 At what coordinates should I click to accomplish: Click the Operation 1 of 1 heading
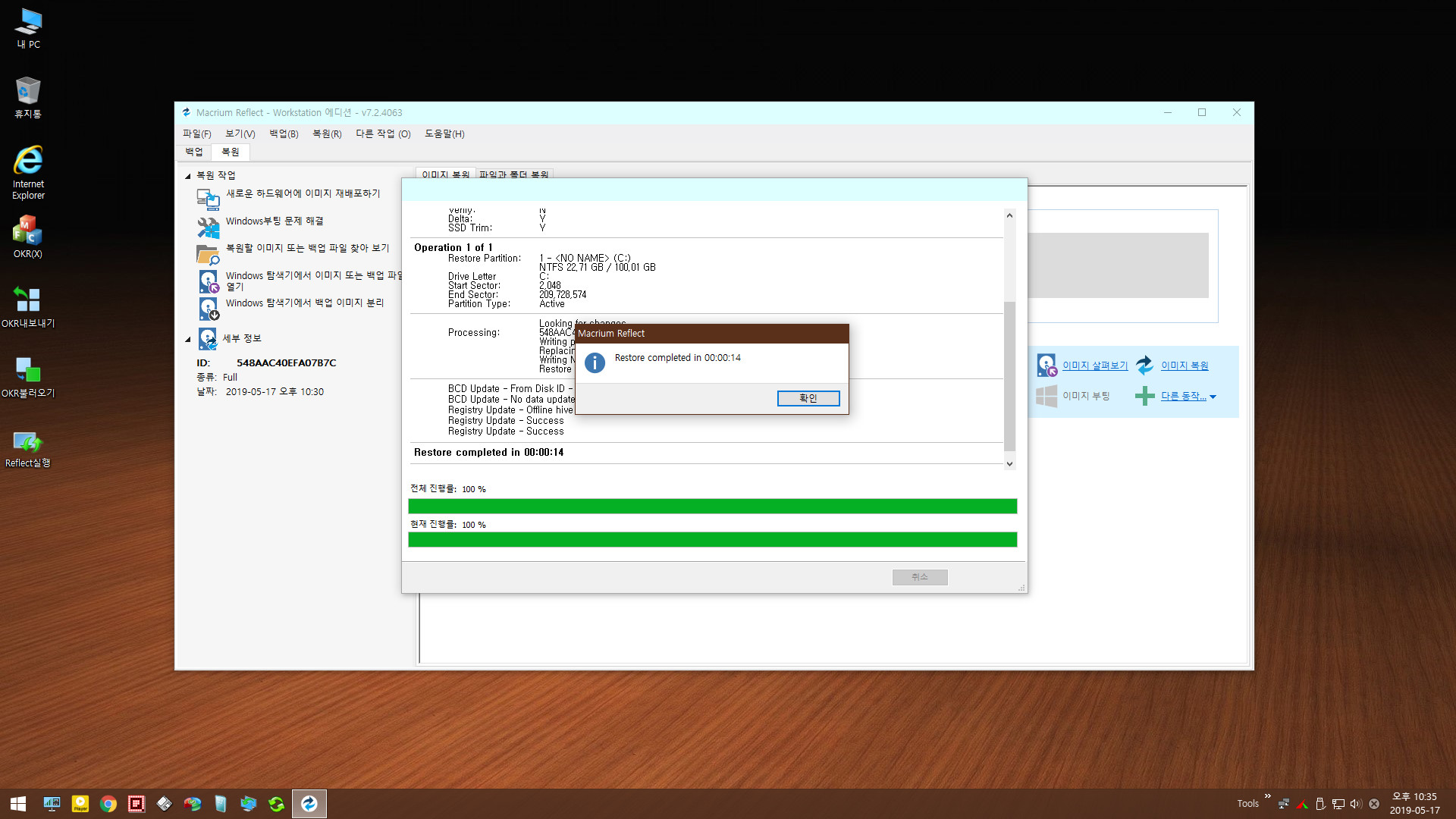click(453, 247)
